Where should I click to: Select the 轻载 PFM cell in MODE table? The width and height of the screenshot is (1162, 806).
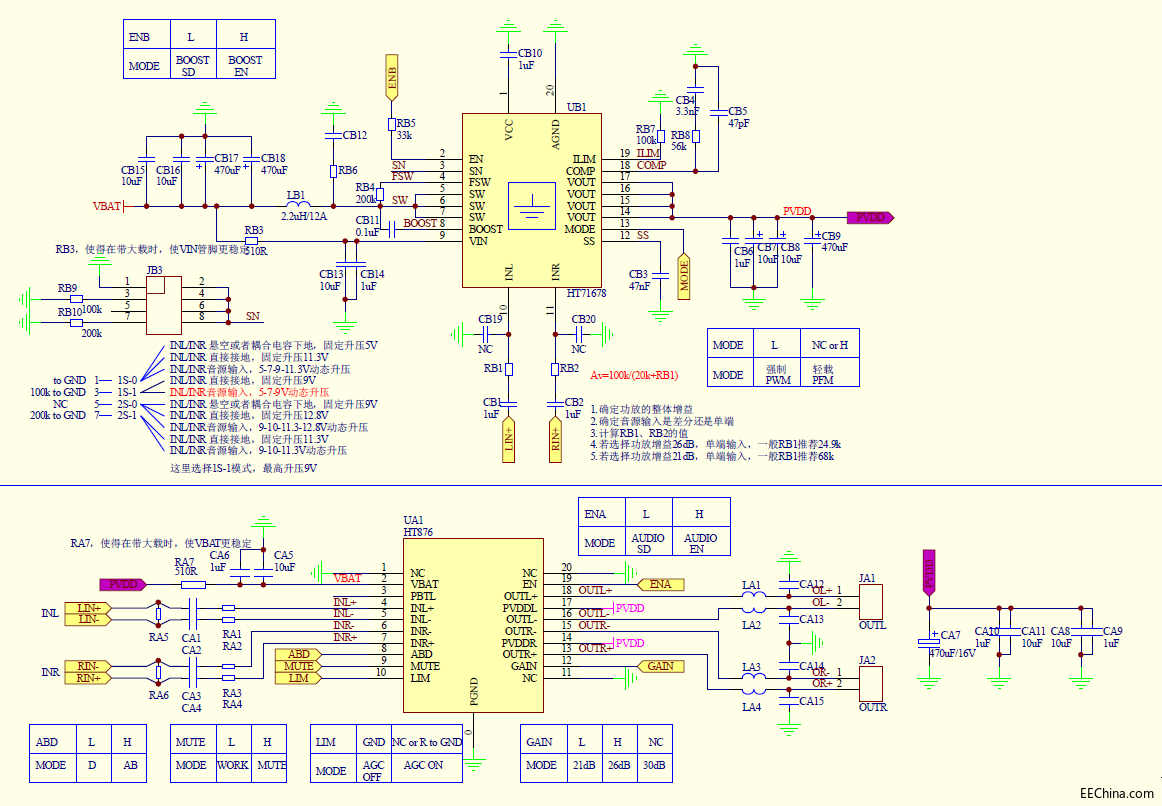tap(830, 374)
